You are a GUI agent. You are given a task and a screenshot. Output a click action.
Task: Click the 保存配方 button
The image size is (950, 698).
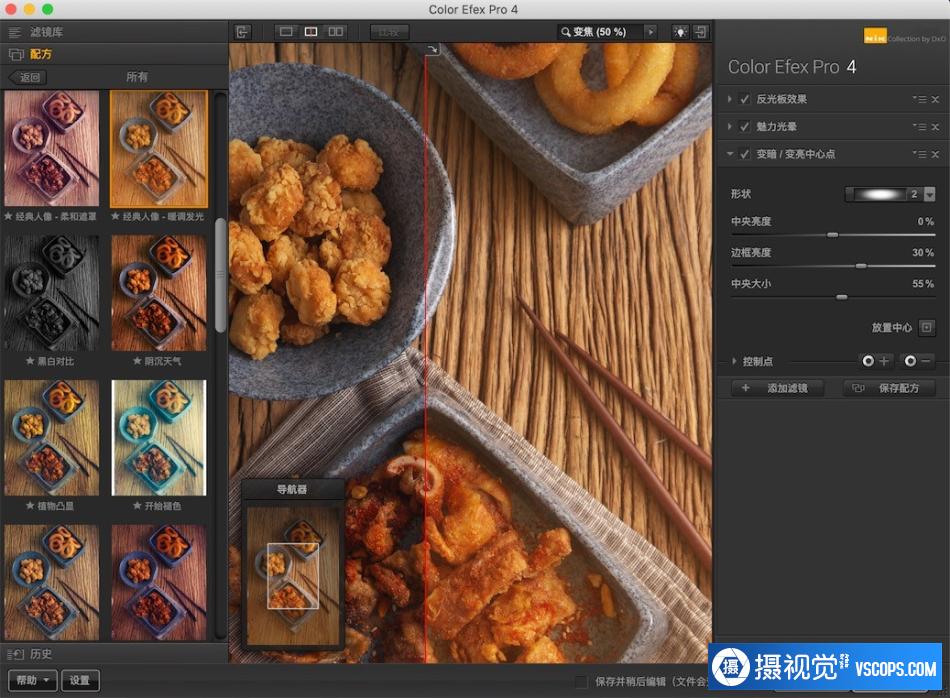point(889,388)
